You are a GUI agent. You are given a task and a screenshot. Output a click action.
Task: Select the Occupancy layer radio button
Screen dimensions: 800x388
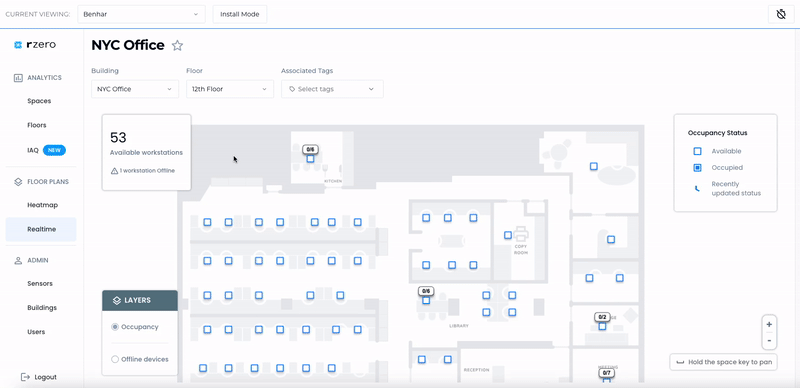click(x=115, y=327)
